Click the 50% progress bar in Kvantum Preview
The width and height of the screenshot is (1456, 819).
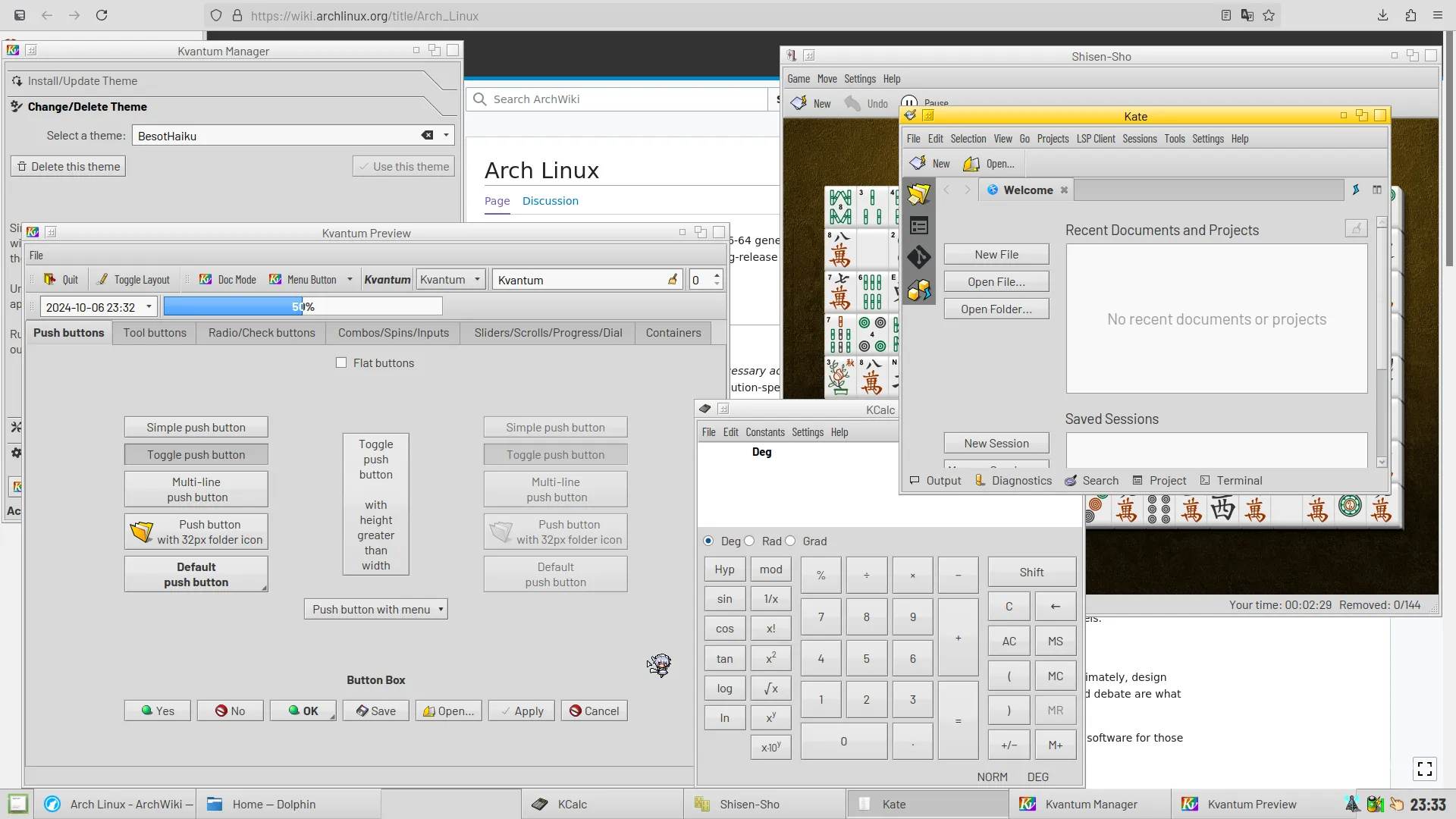[x=303, y=307]
